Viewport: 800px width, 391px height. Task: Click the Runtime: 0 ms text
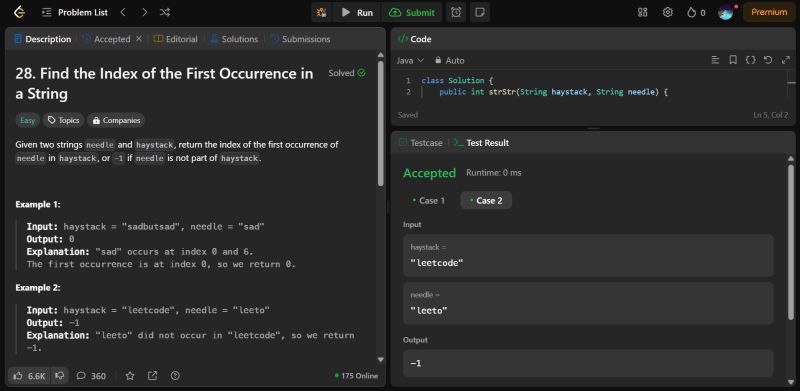(x=493, y=173)
